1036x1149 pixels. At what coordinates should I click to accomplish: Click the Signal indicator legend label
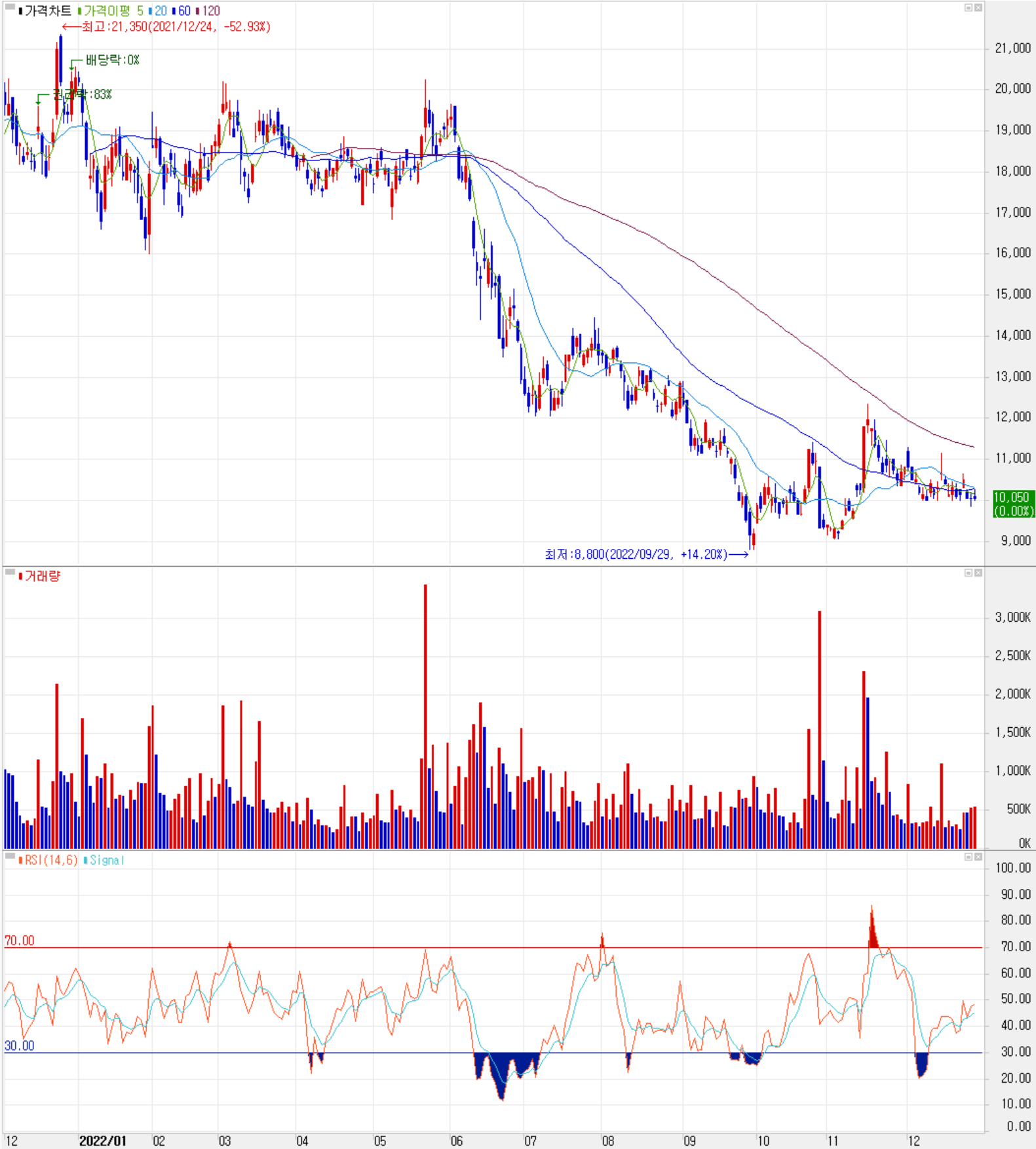tap(104, 860)
